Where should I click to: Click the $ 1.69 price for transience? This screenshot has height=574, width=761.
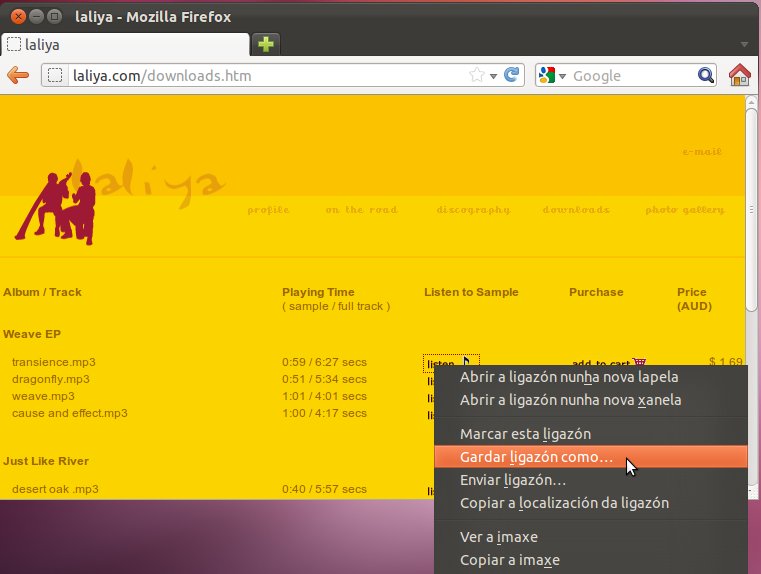point(726,361)
